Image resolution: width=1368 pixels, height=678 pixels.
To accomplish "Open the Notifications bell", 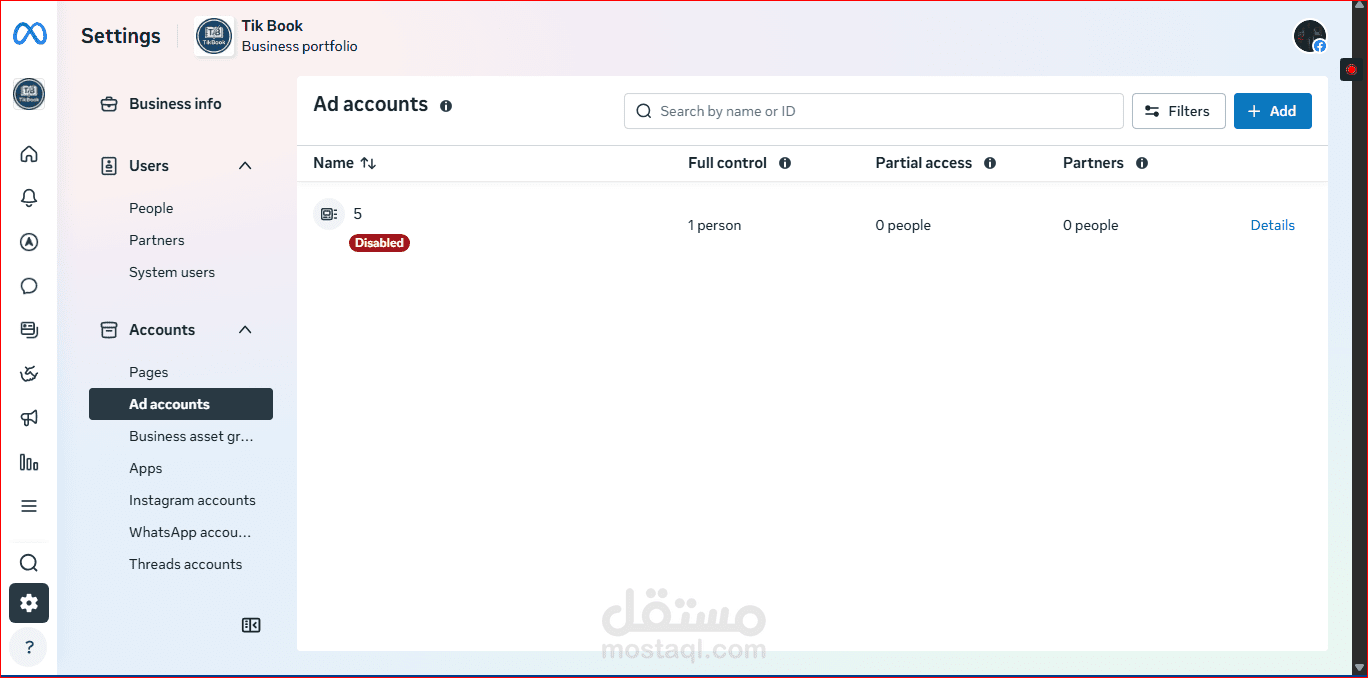I will [29, 198].
